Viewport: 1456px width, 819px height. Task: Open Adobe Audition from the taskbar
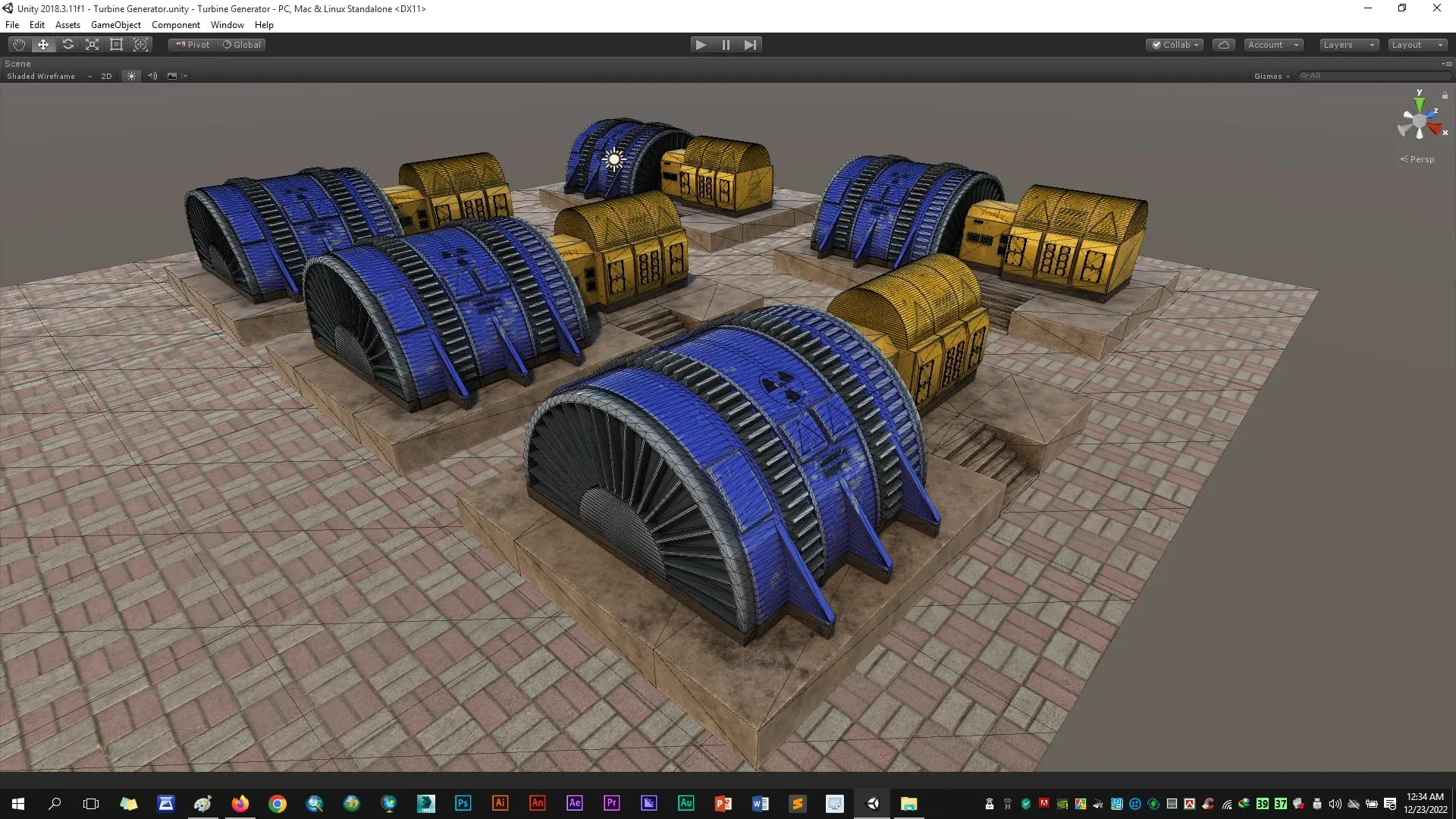click(686, 804)
